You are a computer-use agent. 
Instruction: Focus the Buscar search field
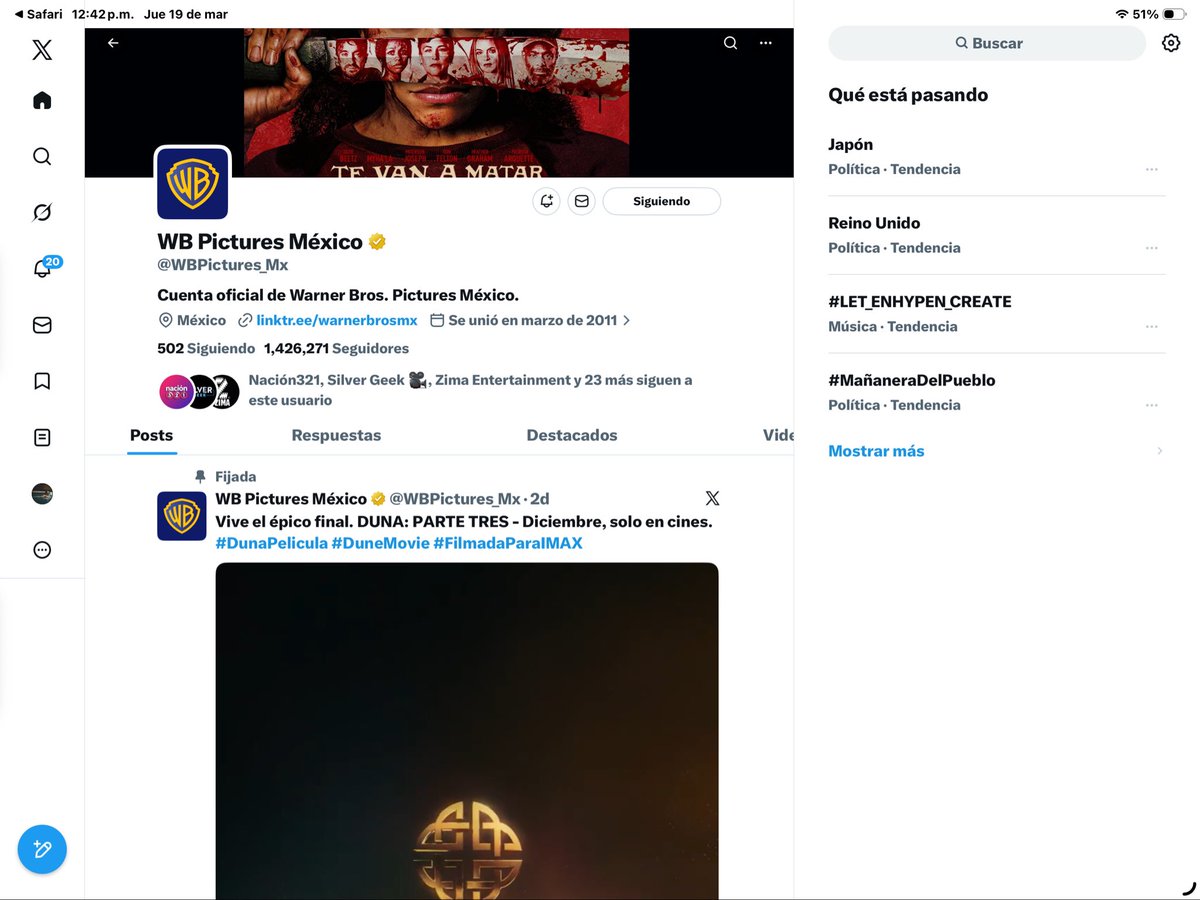pos(987,43)
